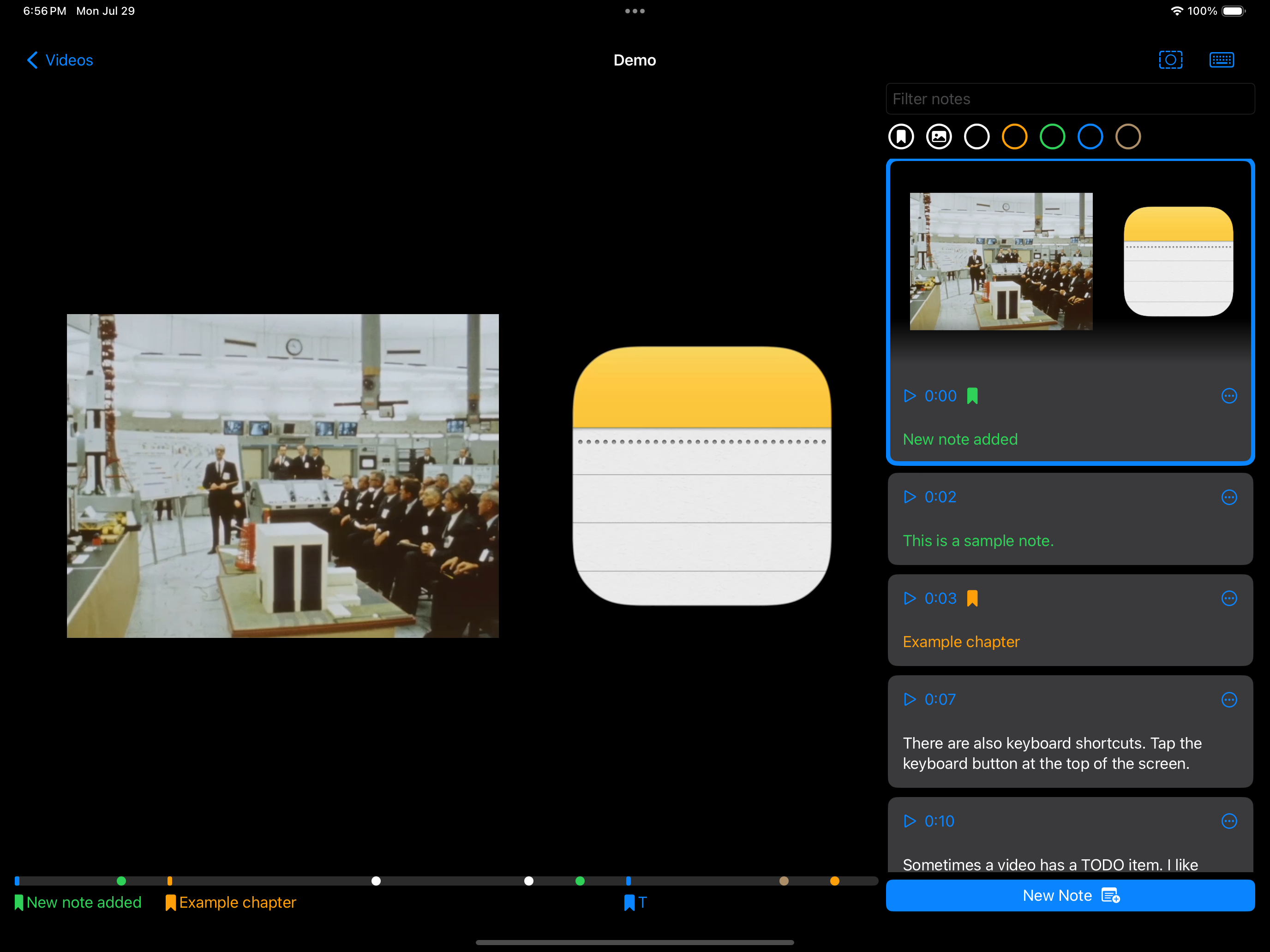
Task: Toggle the image filter circle
Action: coord(939,137)
